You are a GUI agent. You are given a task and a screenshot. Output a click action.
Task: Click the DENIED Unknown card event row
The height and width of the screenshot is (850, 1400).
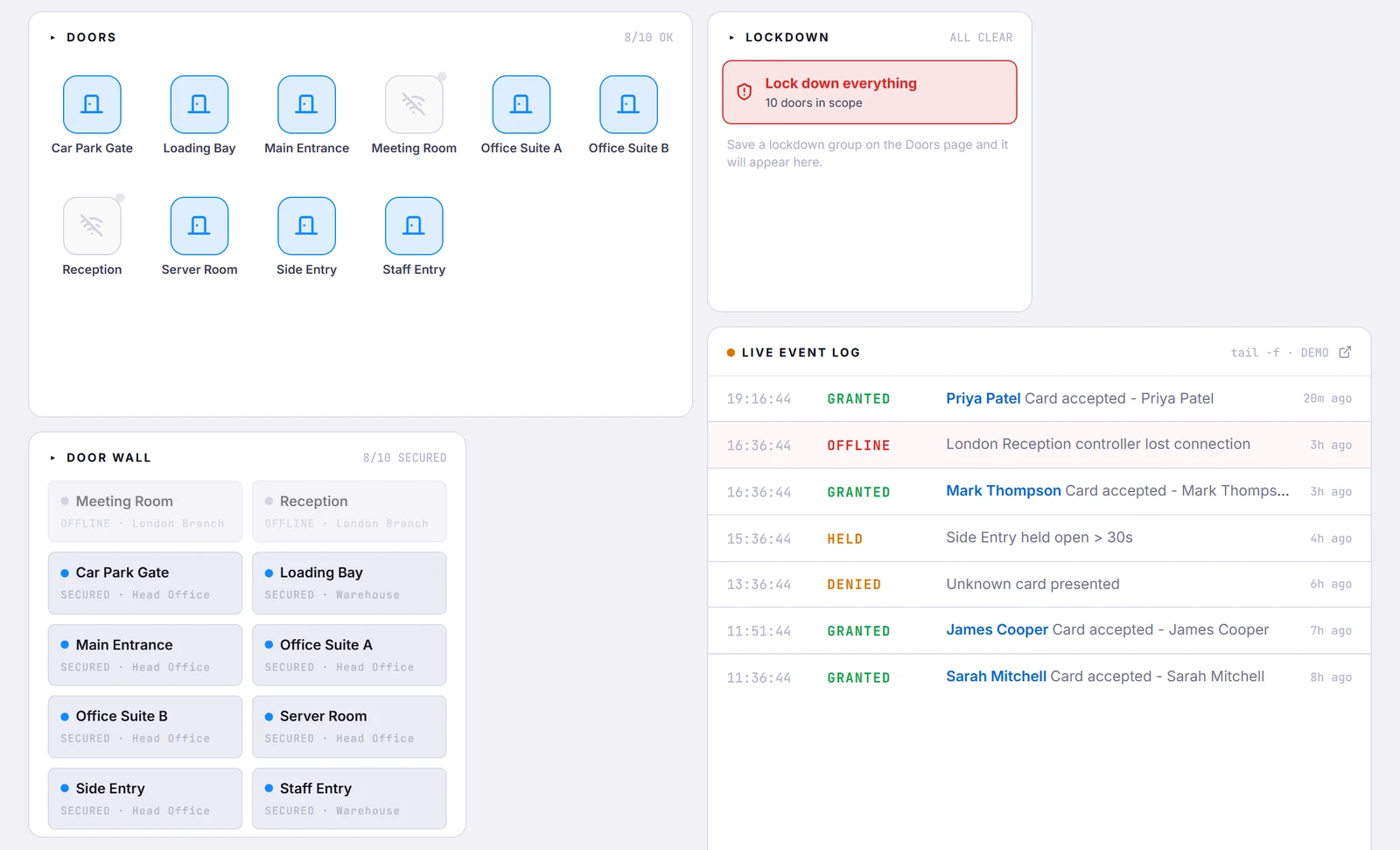coord(1039,584)
